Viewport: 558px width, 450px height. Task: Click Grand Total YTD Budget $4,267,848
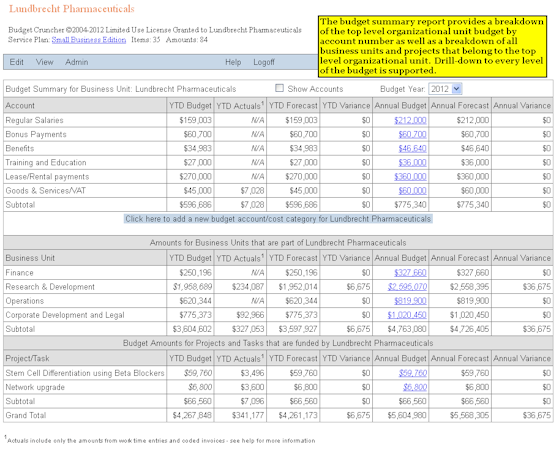tap(192, 415)
